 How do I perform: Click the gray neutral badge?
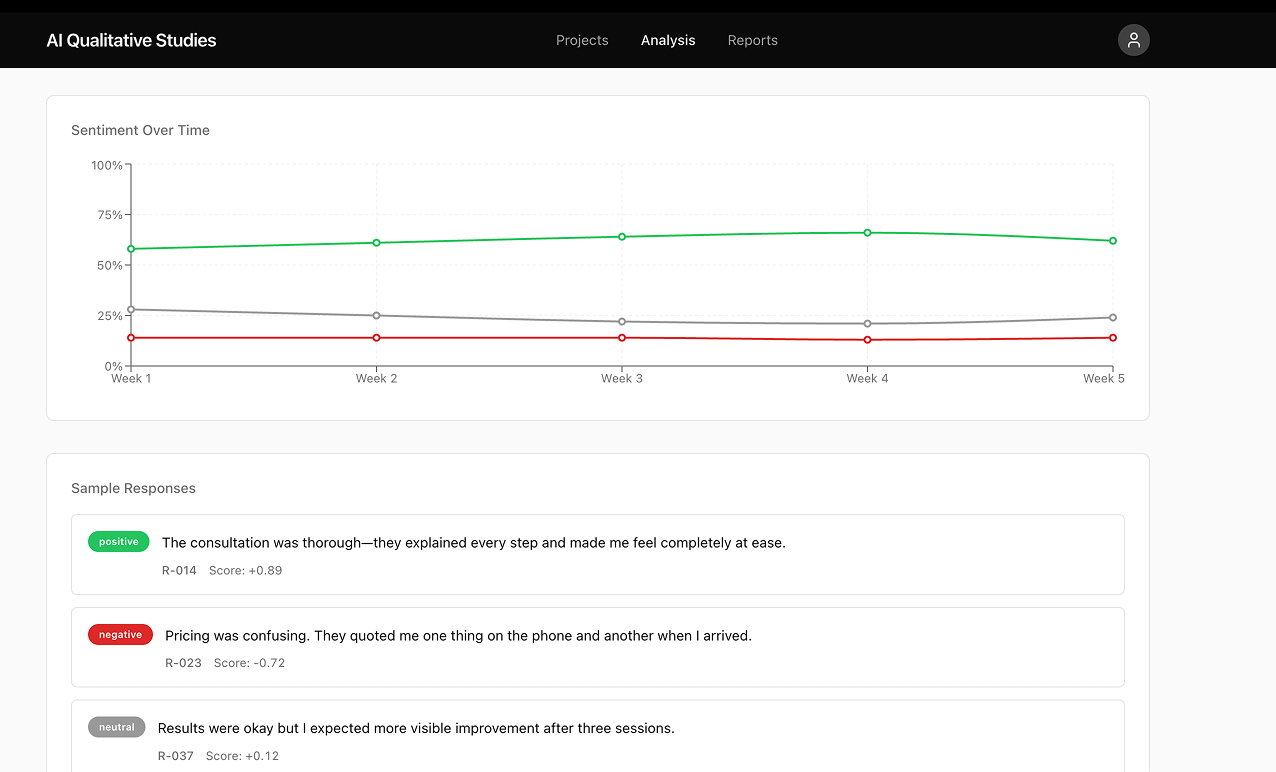tap(117, 727)
